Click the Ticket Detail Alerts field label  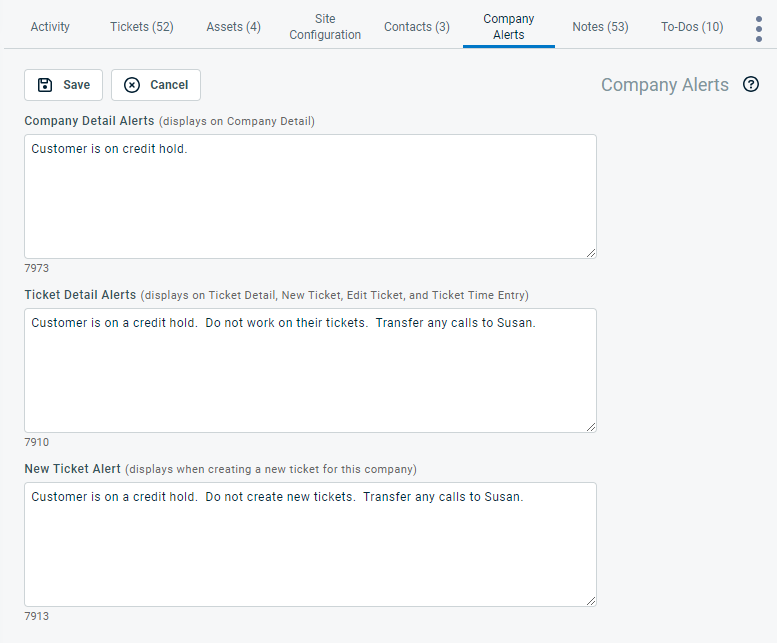(x=80, y=295)
